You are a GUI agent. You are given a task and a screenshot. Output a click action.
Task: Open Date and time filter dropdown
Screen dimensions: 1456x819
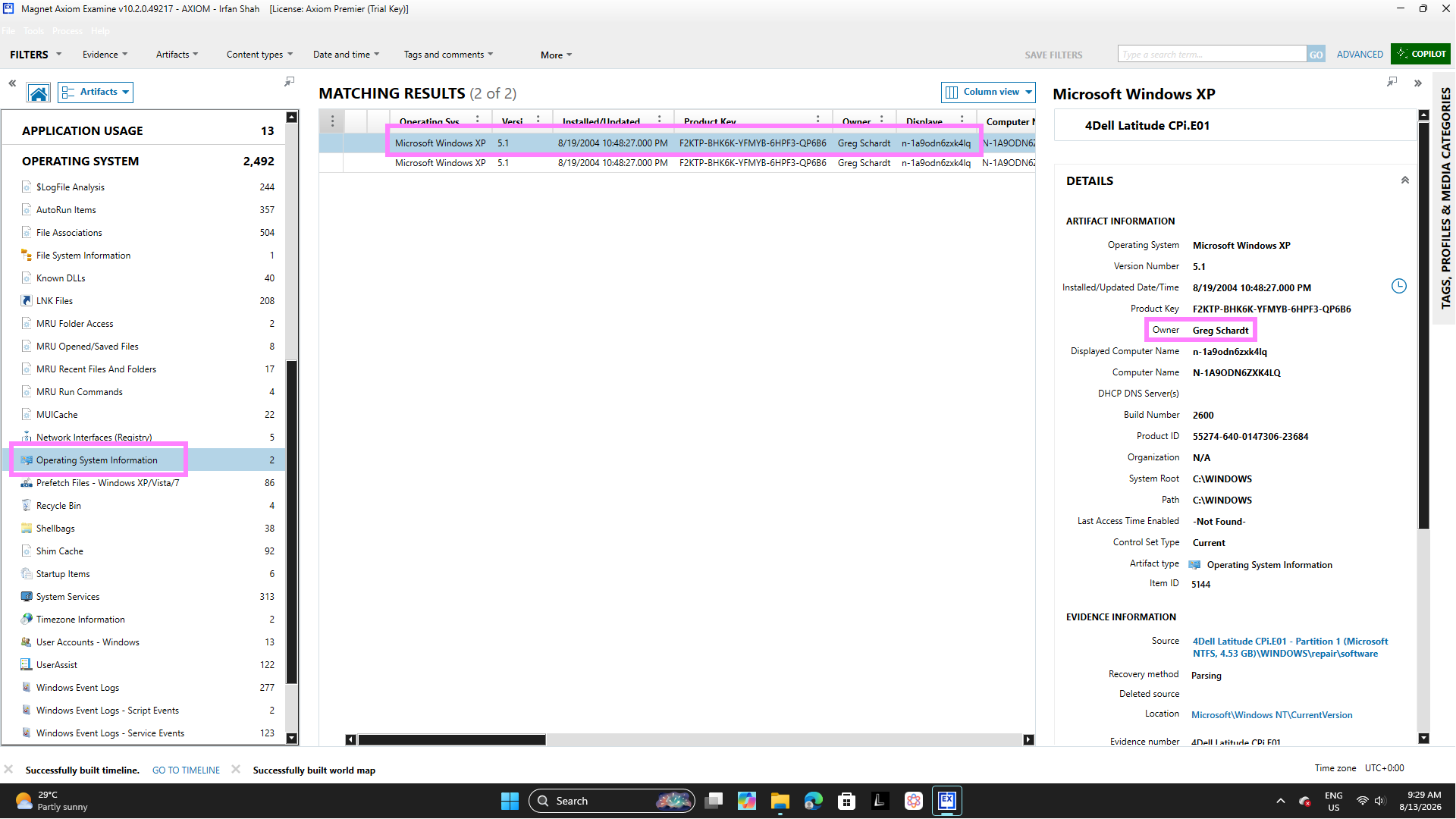346,55
